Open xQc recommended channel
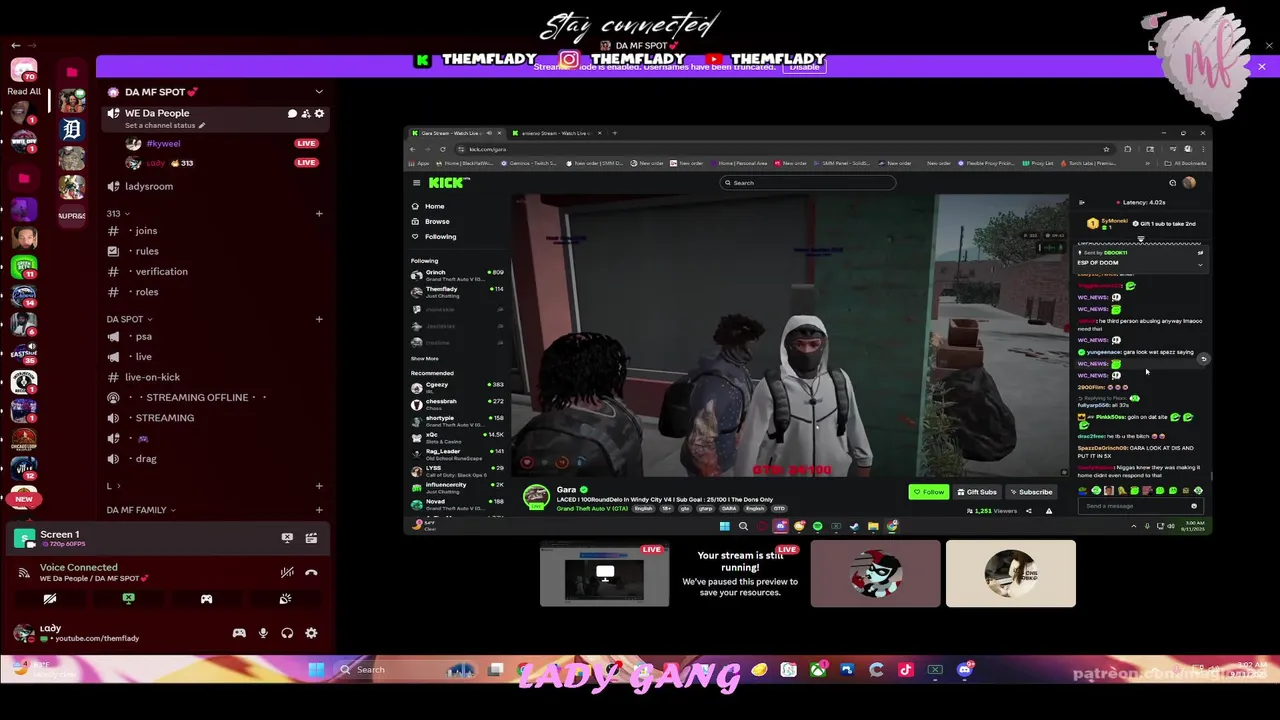This screenshot has height=720, width=1280. tap(458, 436)
